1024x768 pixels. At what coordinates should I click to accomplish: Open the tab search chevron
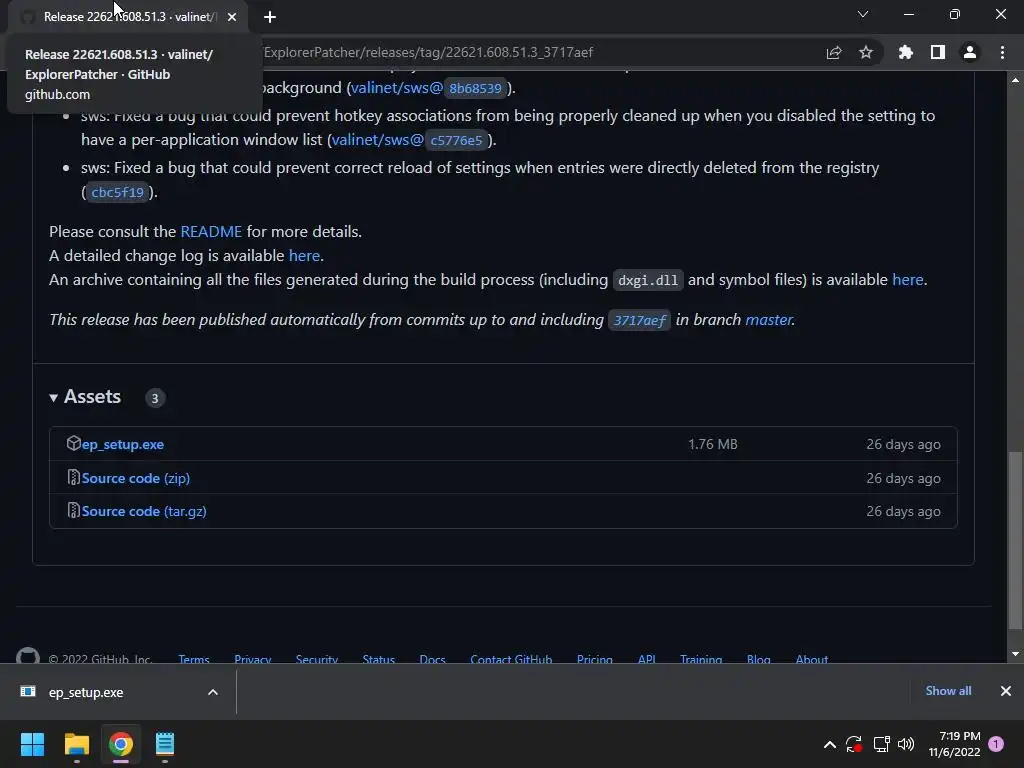click(863, 14)
